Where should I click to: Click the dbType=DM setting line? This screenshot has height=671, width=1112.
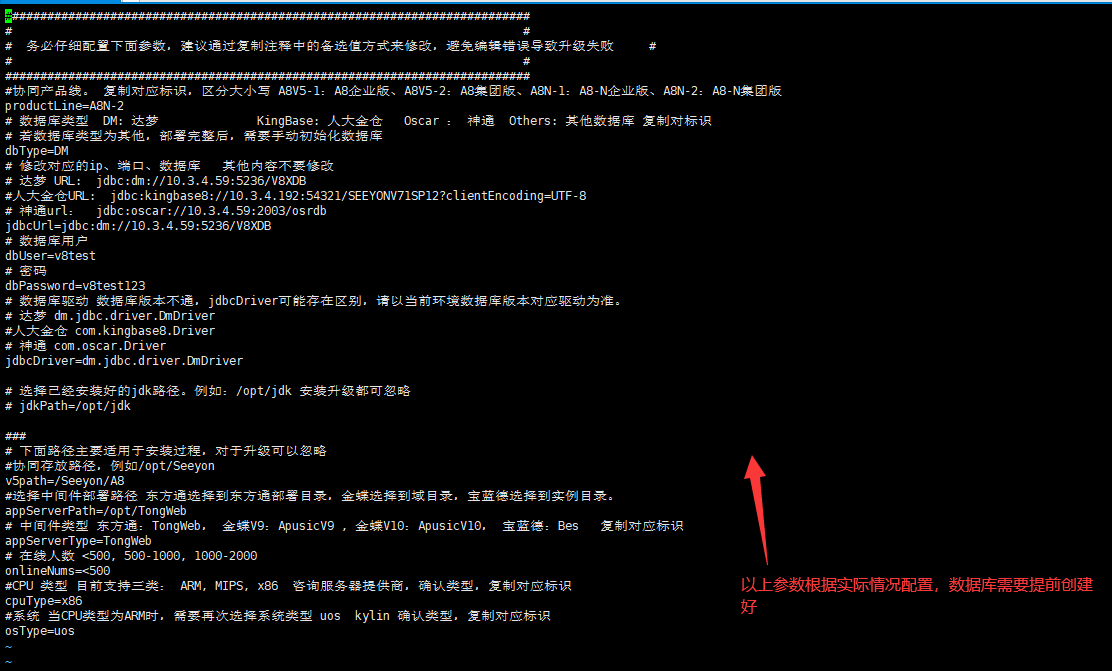click(37, 151)
